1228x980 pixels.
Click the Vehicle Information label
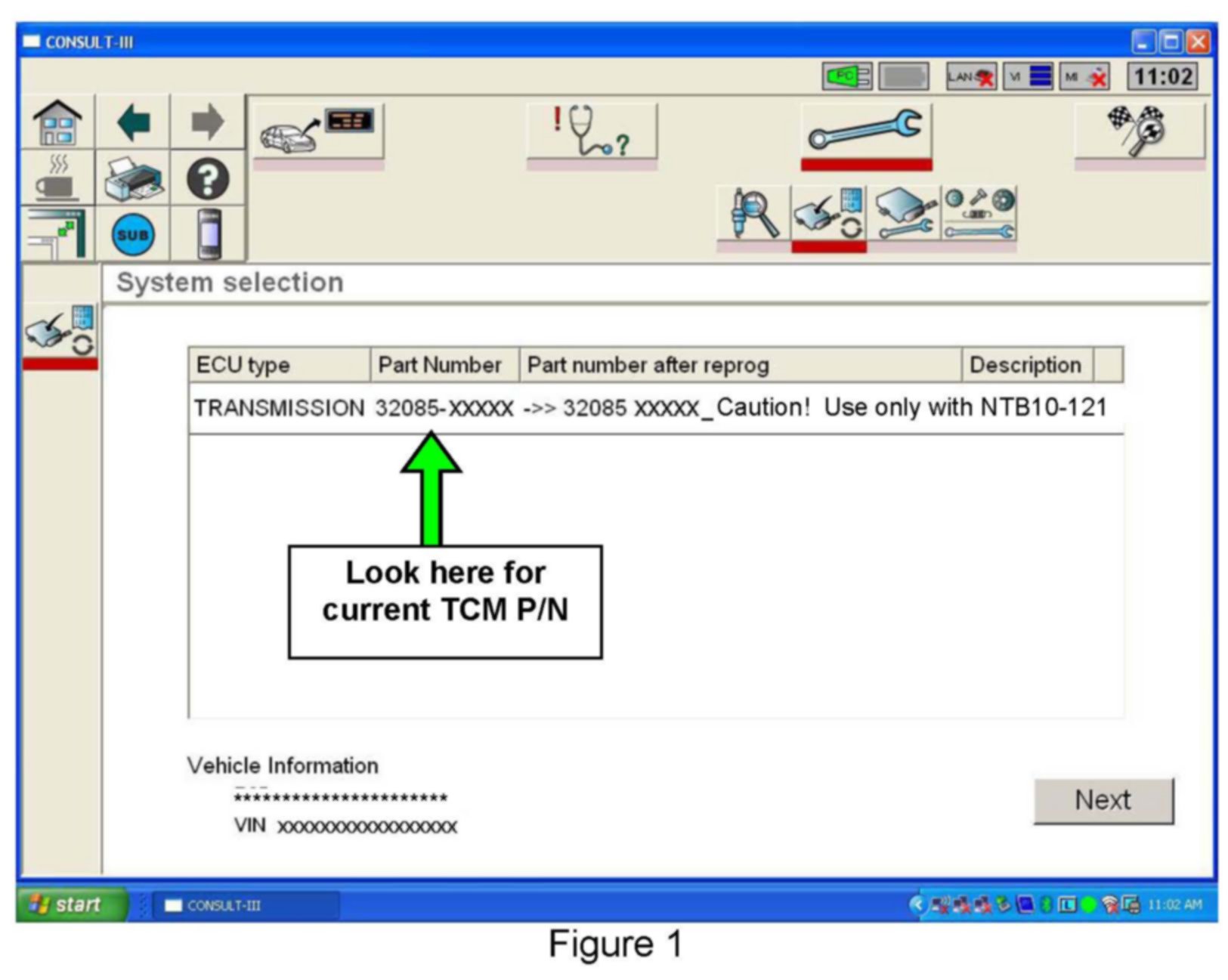283,765
